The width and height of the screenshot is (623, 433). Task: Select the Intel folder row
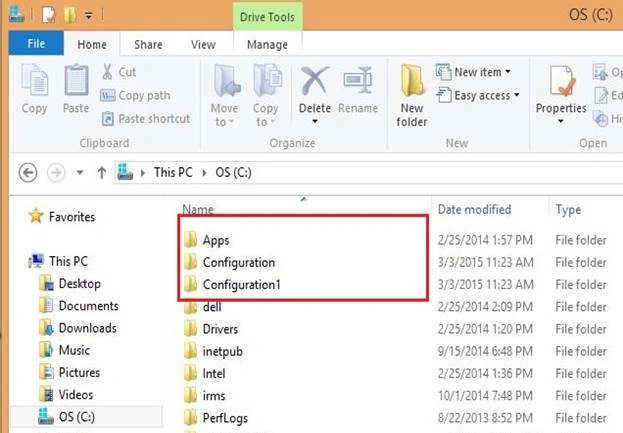pos(395,373)
